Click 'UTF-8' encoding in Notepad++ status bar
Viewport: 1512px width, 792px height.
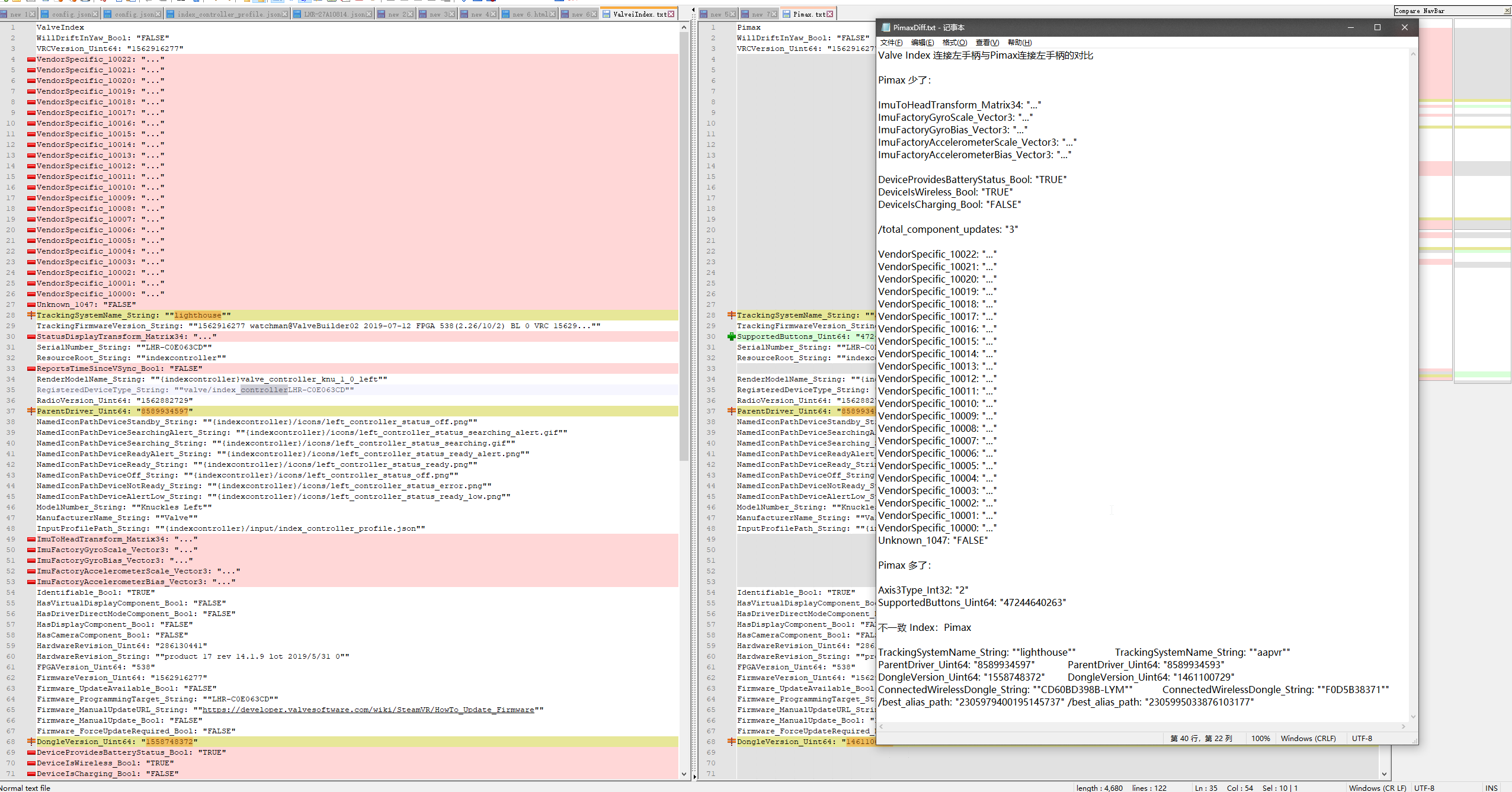coord(1424,788)
